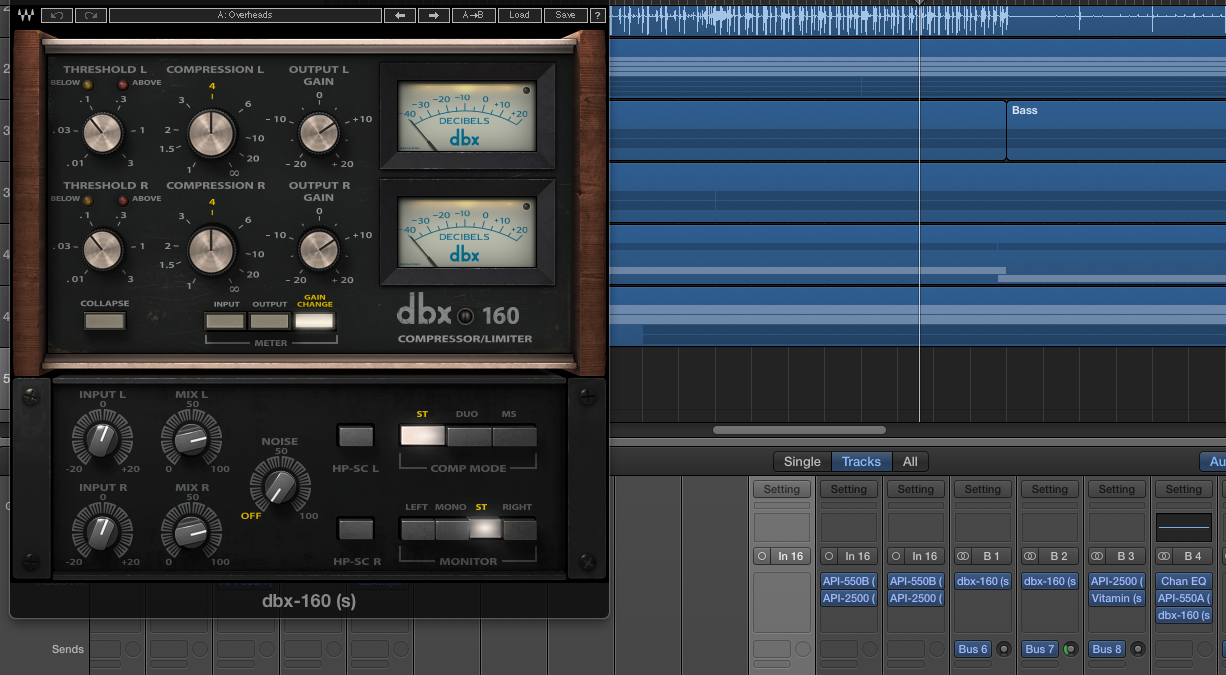Undo the last plugin change

(58, 15)
